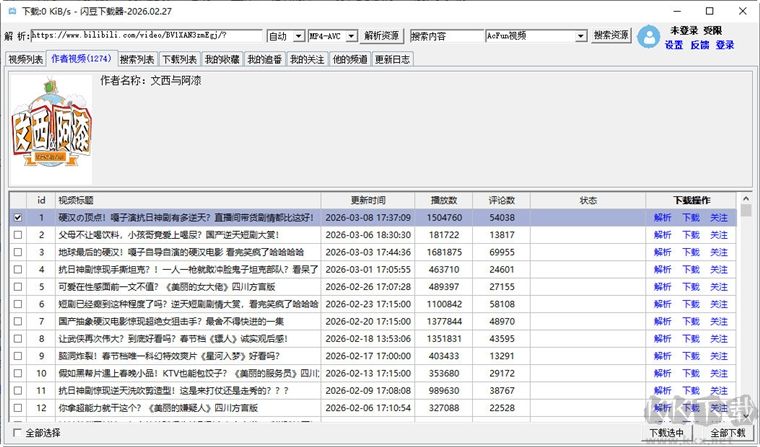Open the MP4-AVC format dropdown
Viewport: 760px width, 447px height.
[x=352, y=36]
